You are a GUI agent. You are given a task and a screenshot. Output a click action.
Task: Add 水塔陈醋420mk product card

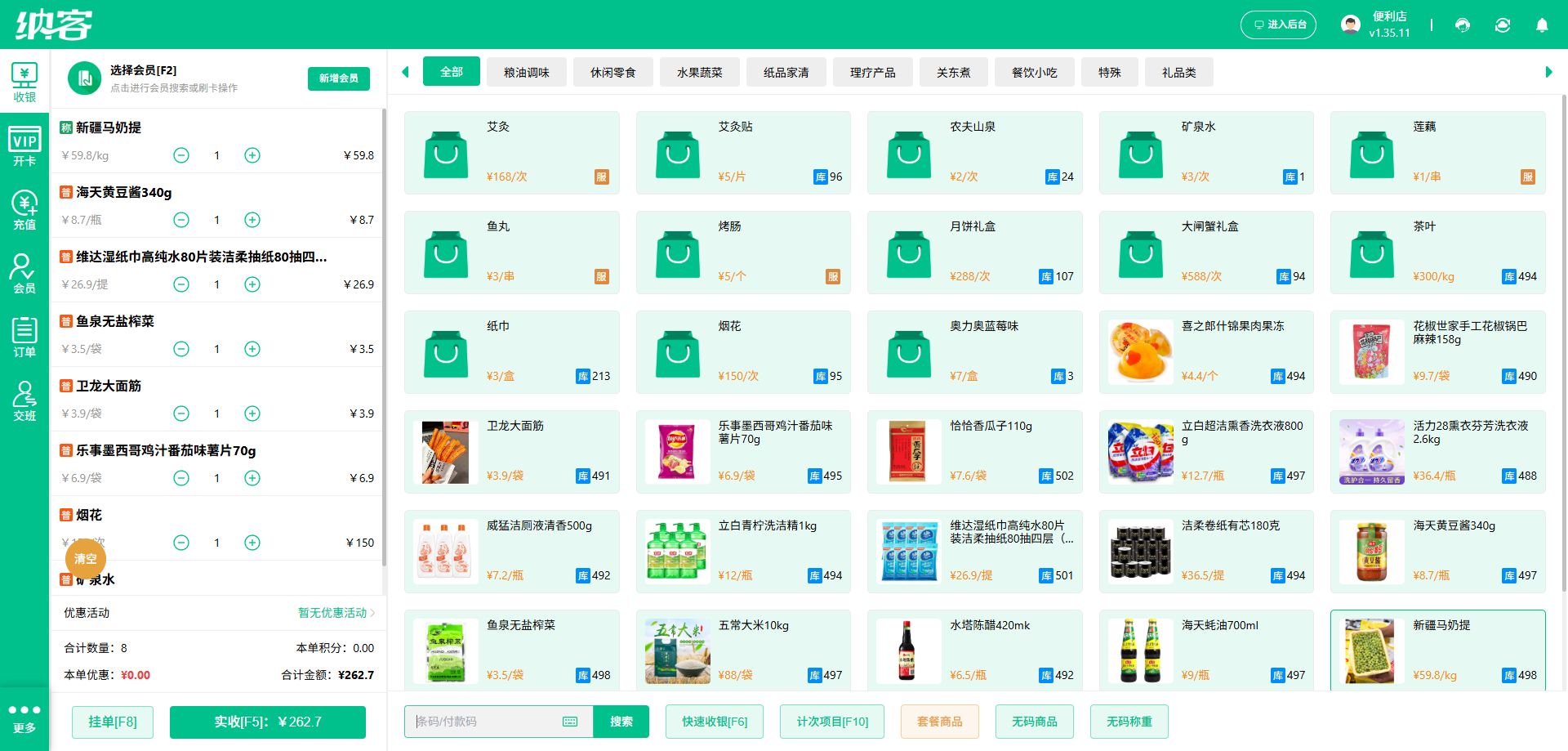click(x=975, y=650)
